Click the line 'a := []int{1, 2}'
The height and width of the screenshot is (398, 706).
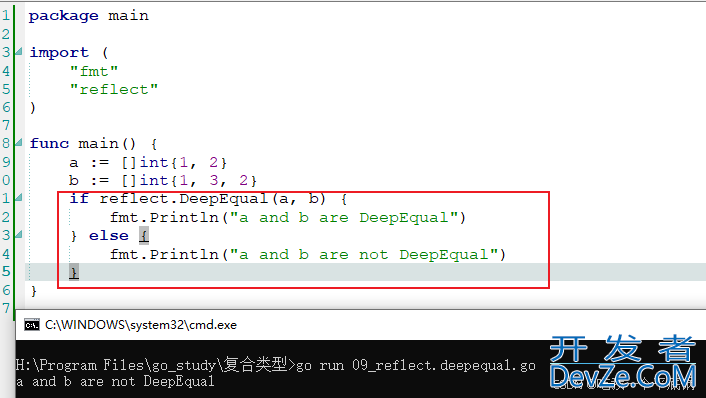click(x=148, y=162)
